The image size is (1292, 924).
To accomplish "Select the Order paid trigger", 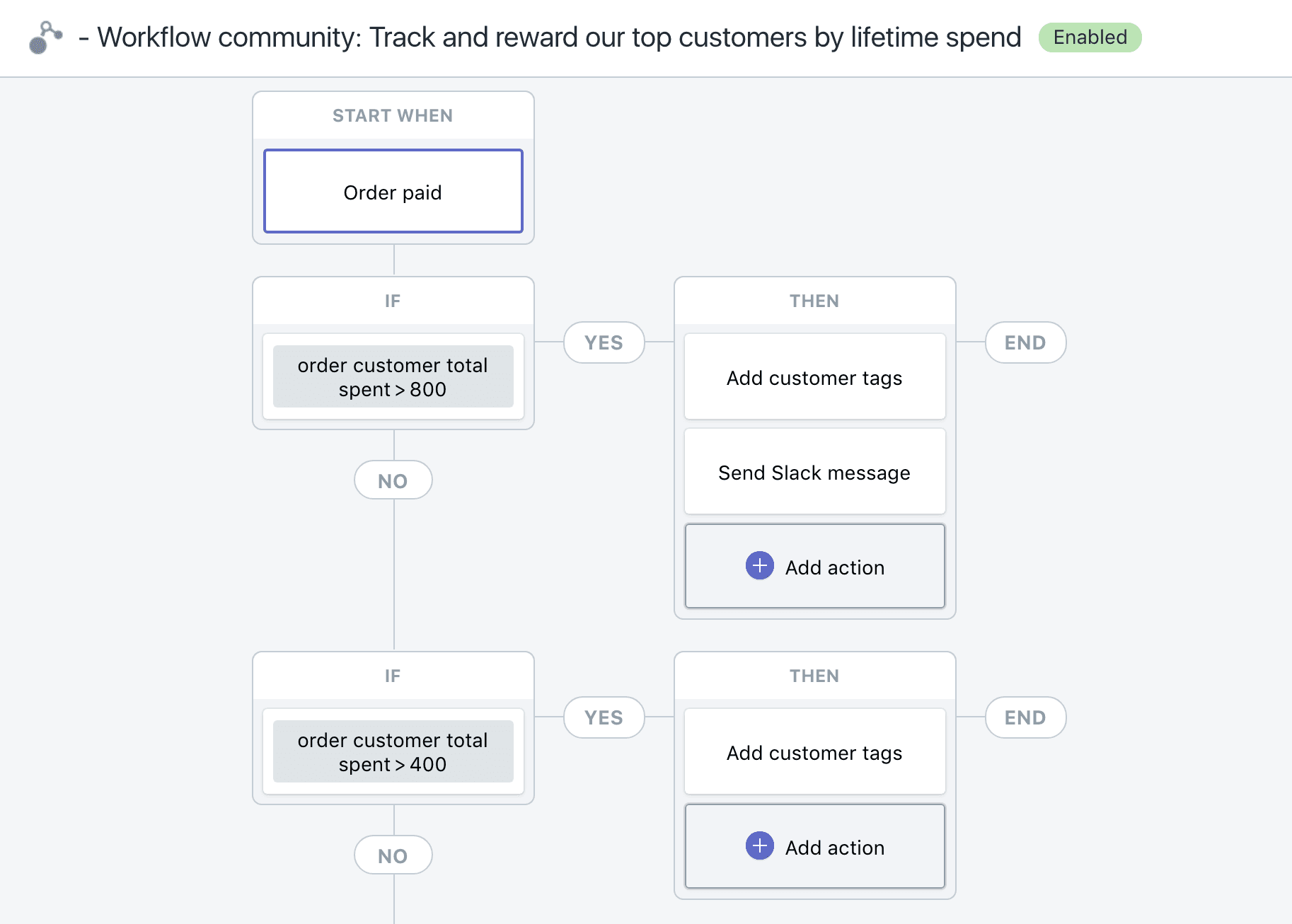I will pyautogui.click(x=393, y=191).
